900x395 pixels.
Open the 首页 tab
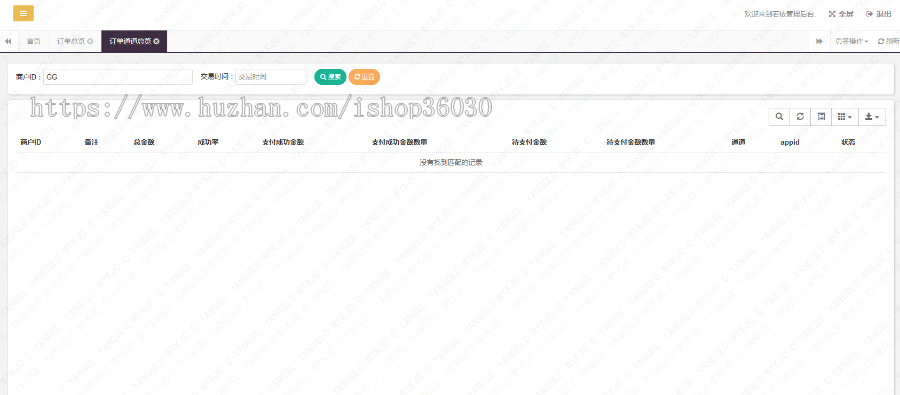33,41
